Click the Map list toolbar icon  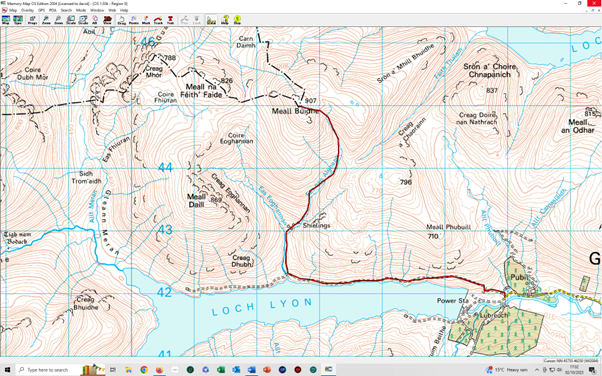coord(6,20)
